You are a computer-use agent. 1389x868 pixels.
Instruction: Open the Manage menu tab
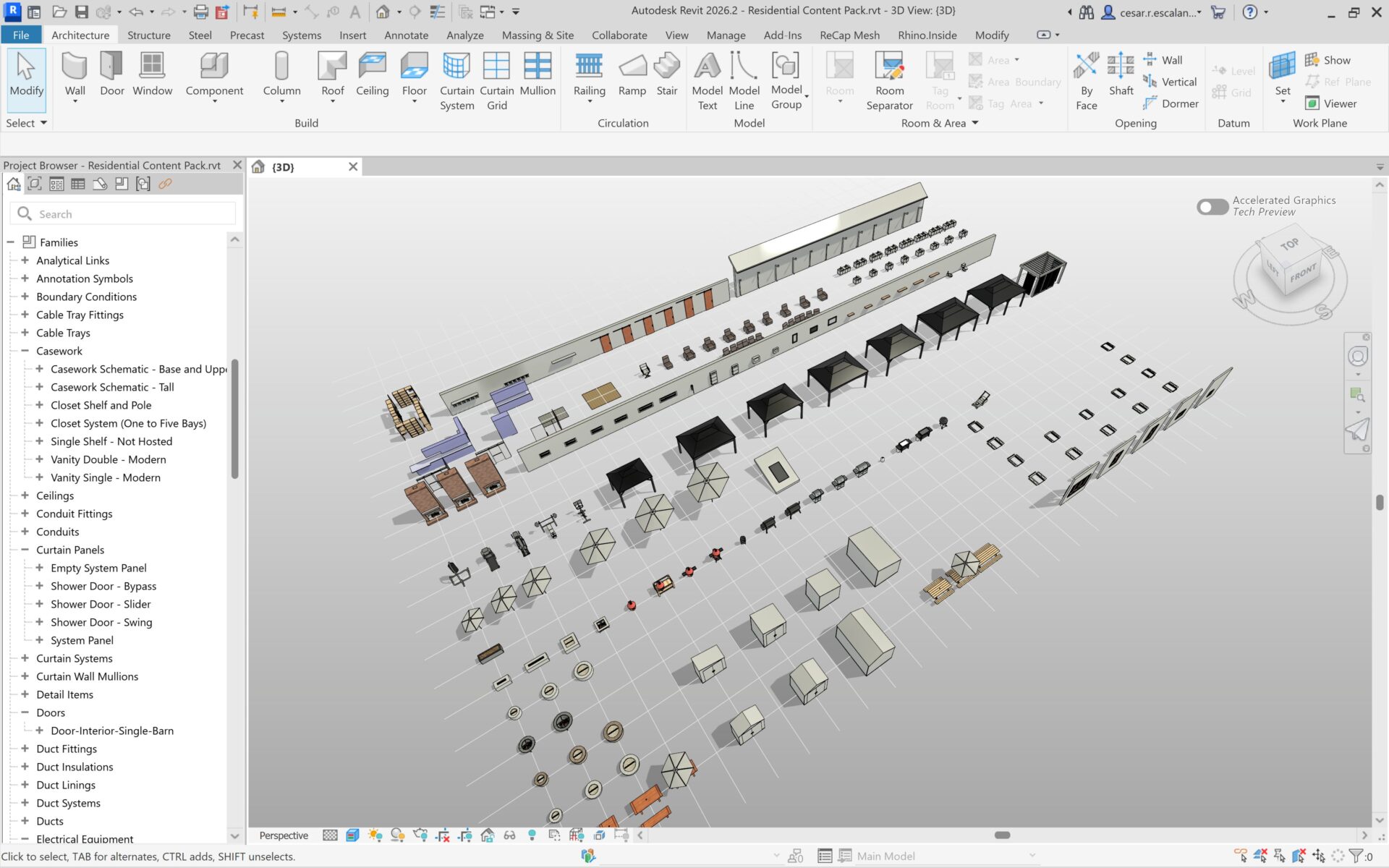(726, 35)
